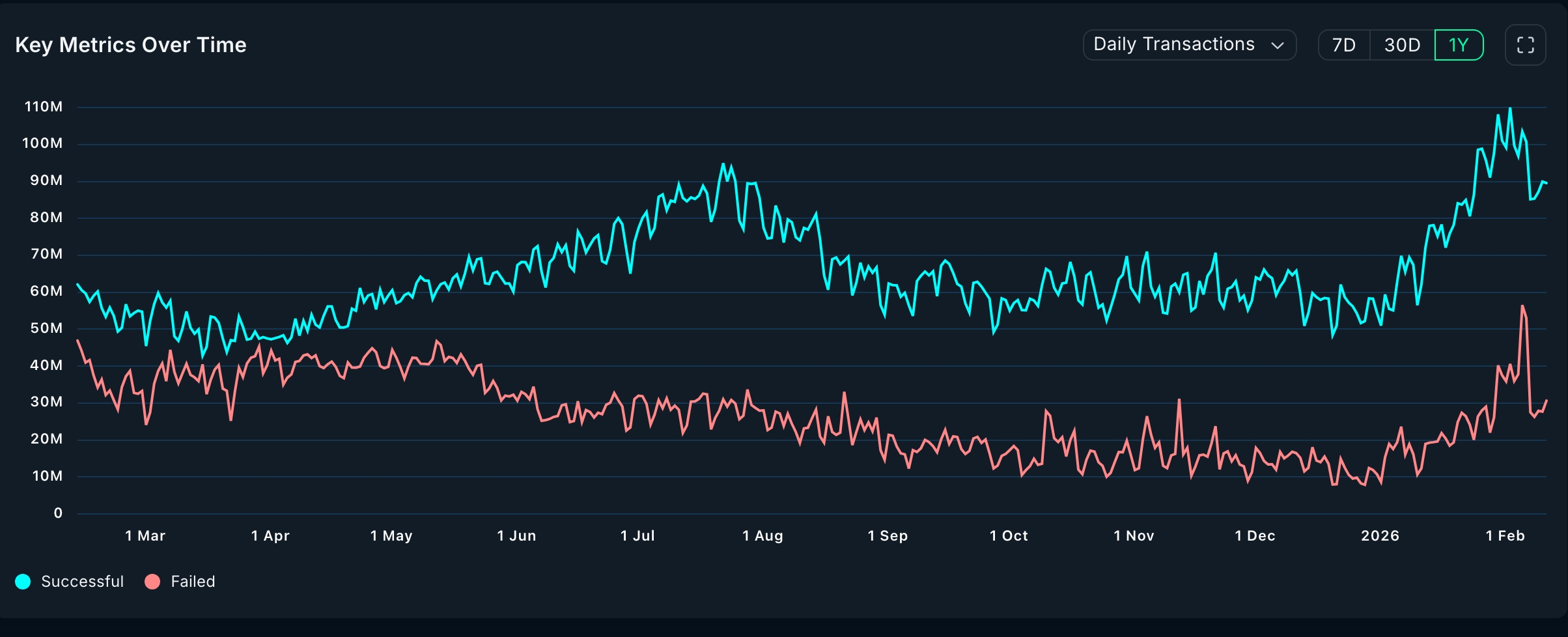The height and width of the screenshot is (637, 1568).
Task: Click the pink Failed legend dot
Action: point(152,582)
